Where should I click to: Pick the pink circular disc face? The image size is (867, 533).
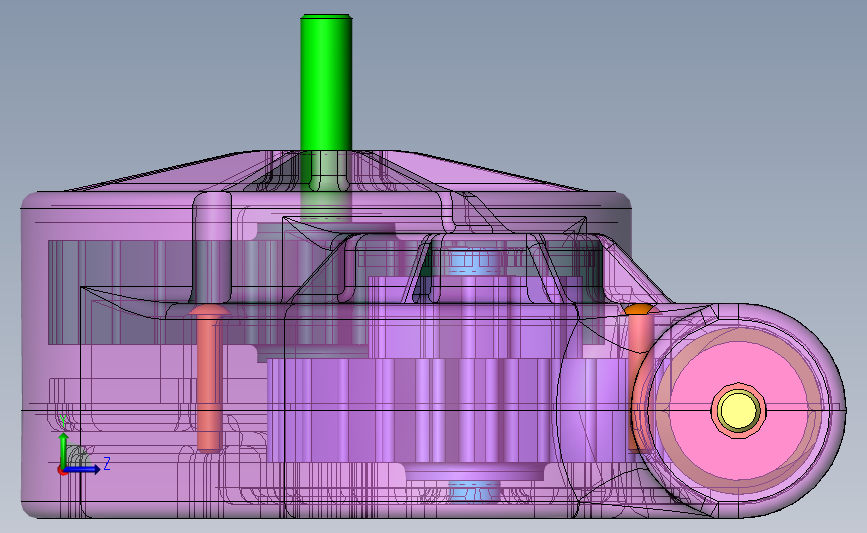click(x=738, y=410)
